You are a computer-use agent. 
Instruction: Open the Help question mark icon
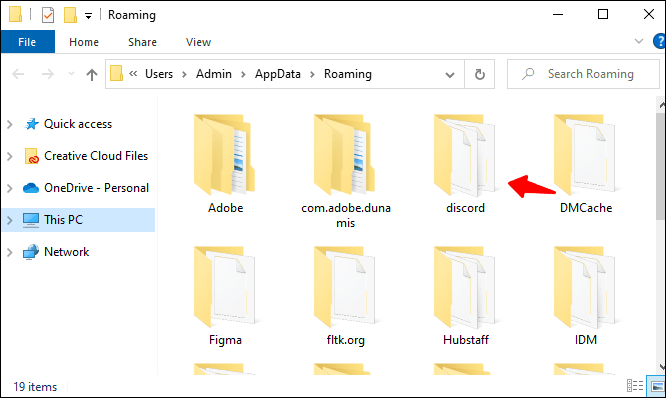pyautogui.click(x=660, y=41)
